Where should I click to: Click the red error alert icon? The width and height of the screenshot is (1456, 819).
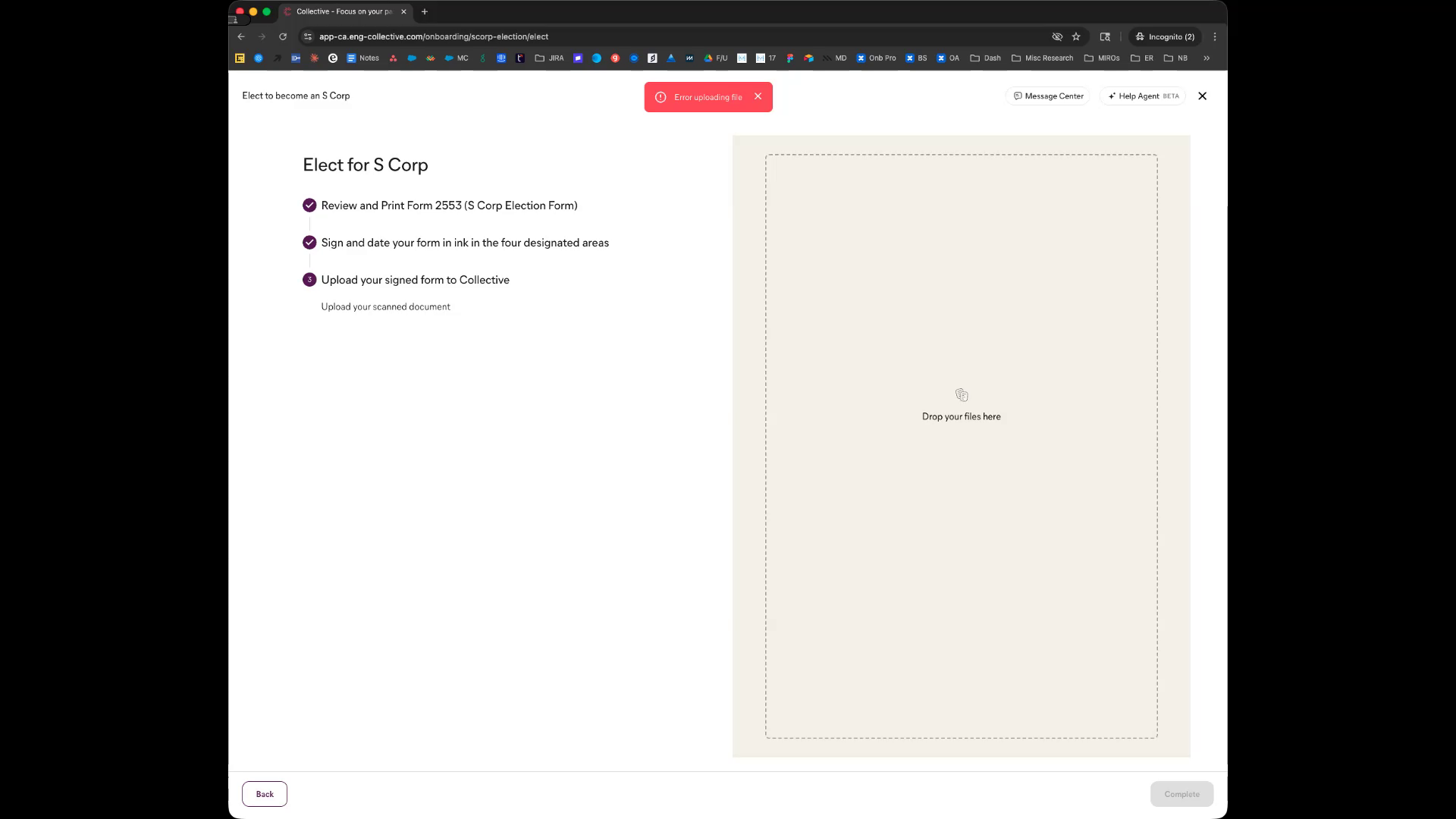pyautogui.click(x=661, y=97)
